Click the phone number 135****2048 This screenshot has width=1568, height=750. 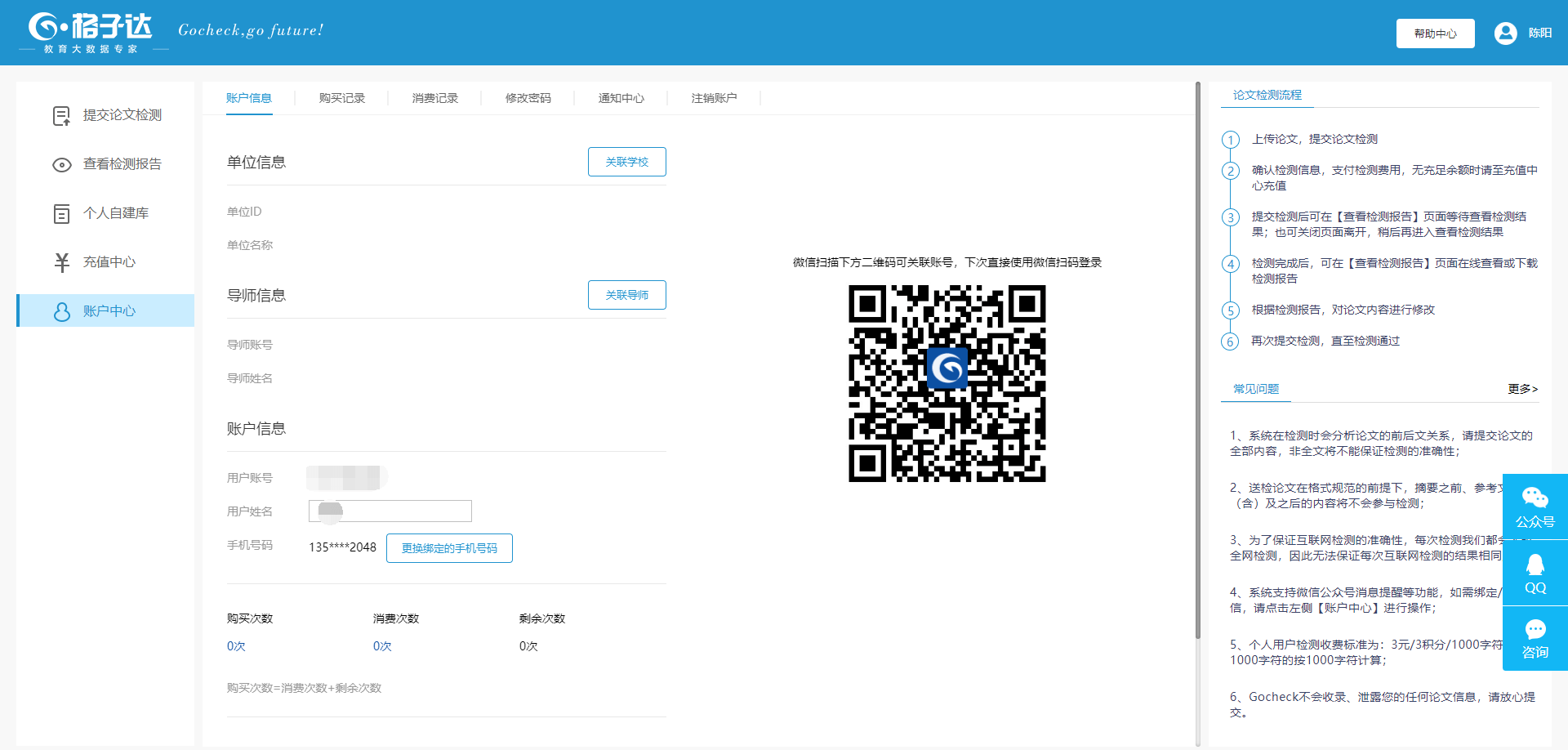(342, 547)
